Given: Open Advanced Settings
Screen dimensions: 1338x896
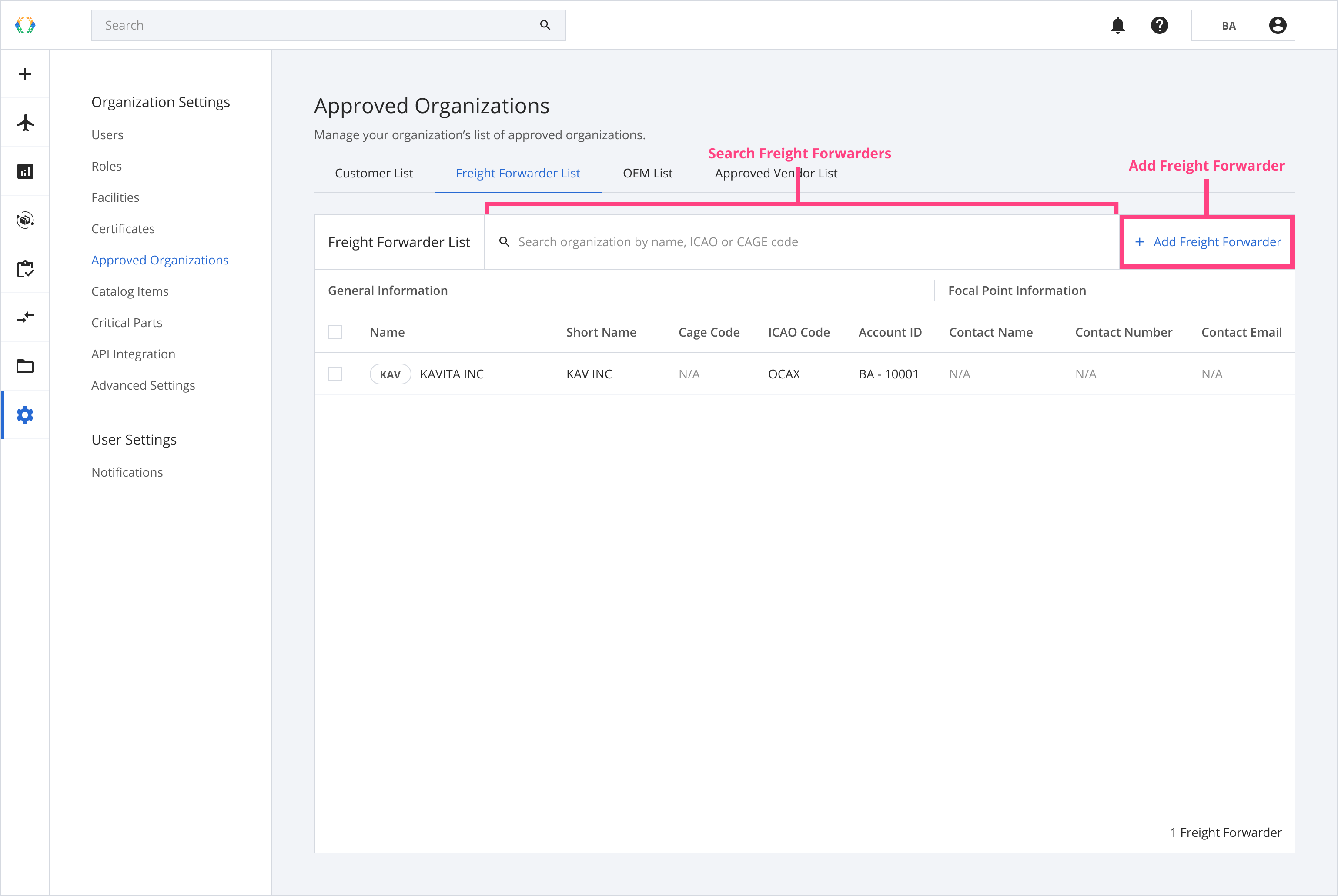Looking at the screenshot, I should coord(143,385).
